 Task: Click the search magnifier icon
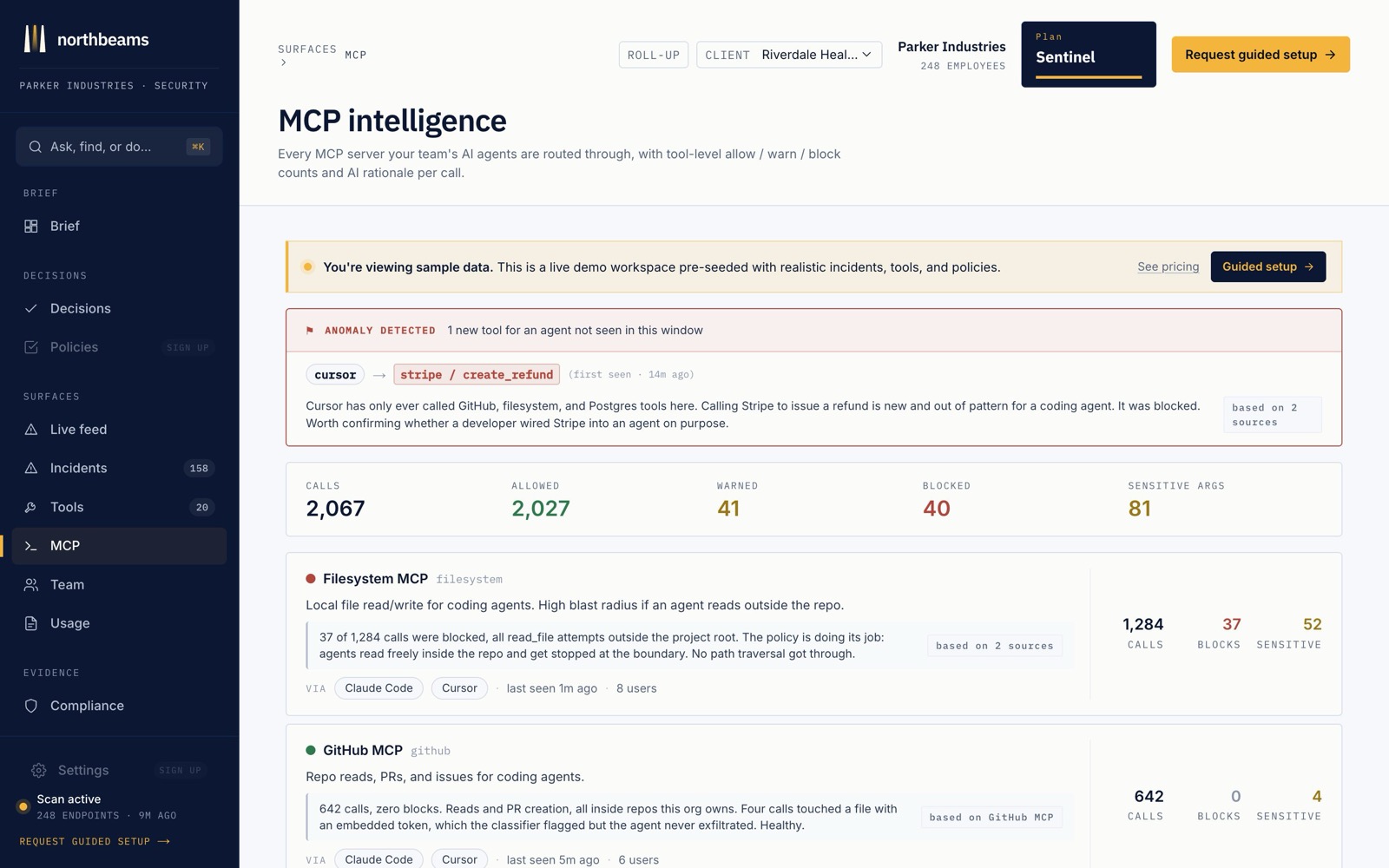pos(35,147)
